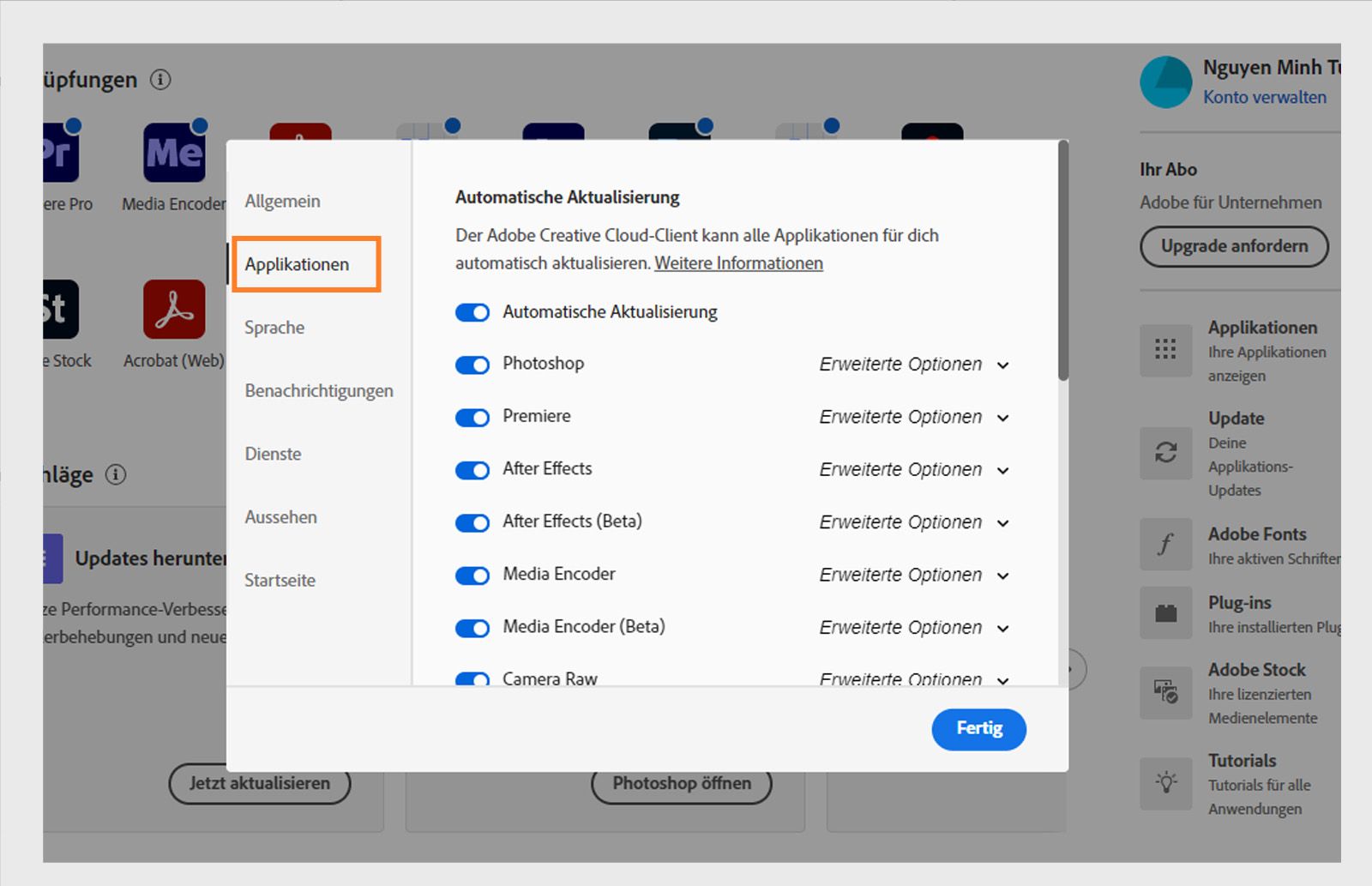Select the Sprache settings category

point(274,327)
